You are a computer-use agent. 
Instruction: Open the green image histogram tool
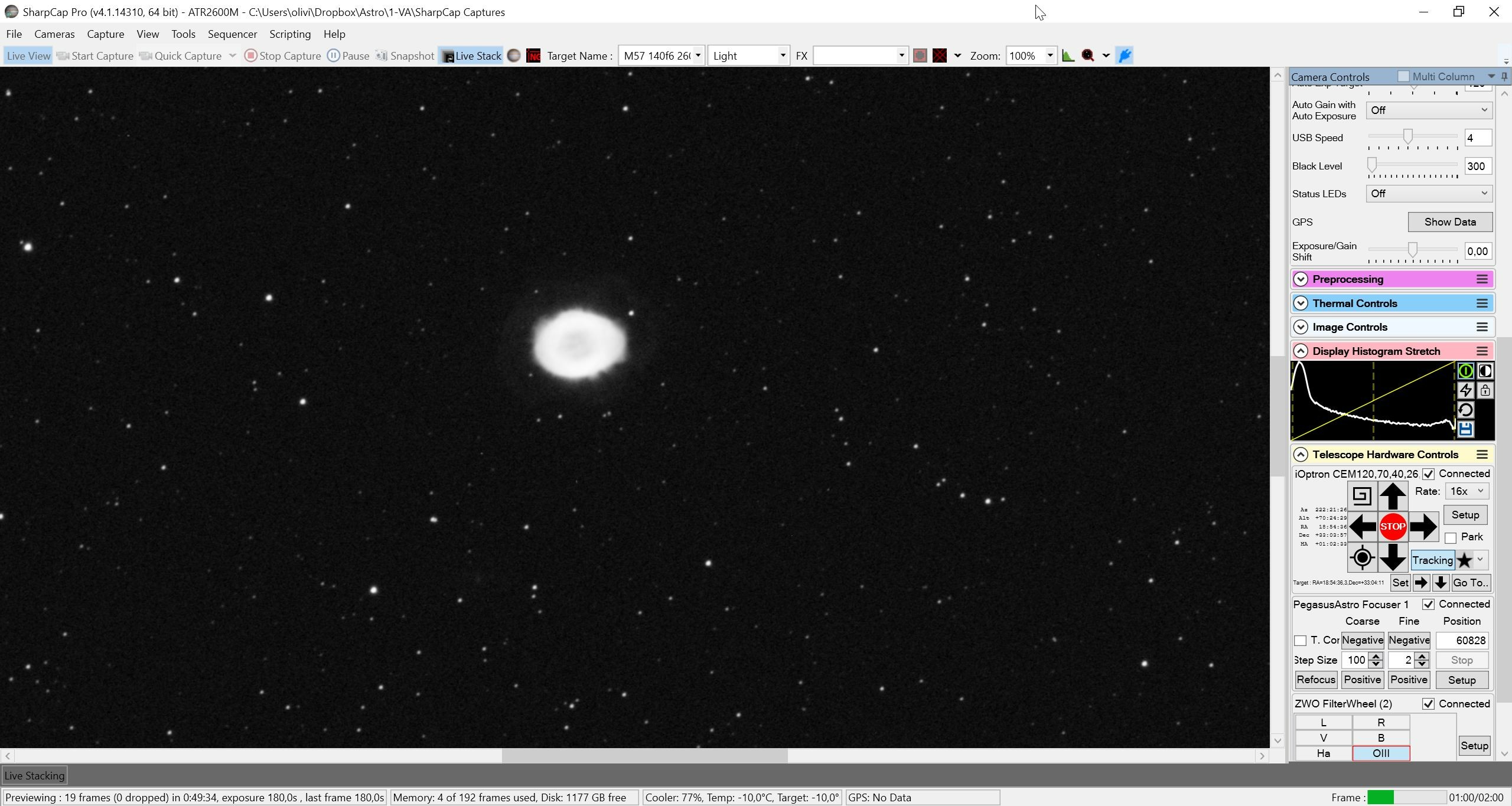click(x=1068, y=56)
